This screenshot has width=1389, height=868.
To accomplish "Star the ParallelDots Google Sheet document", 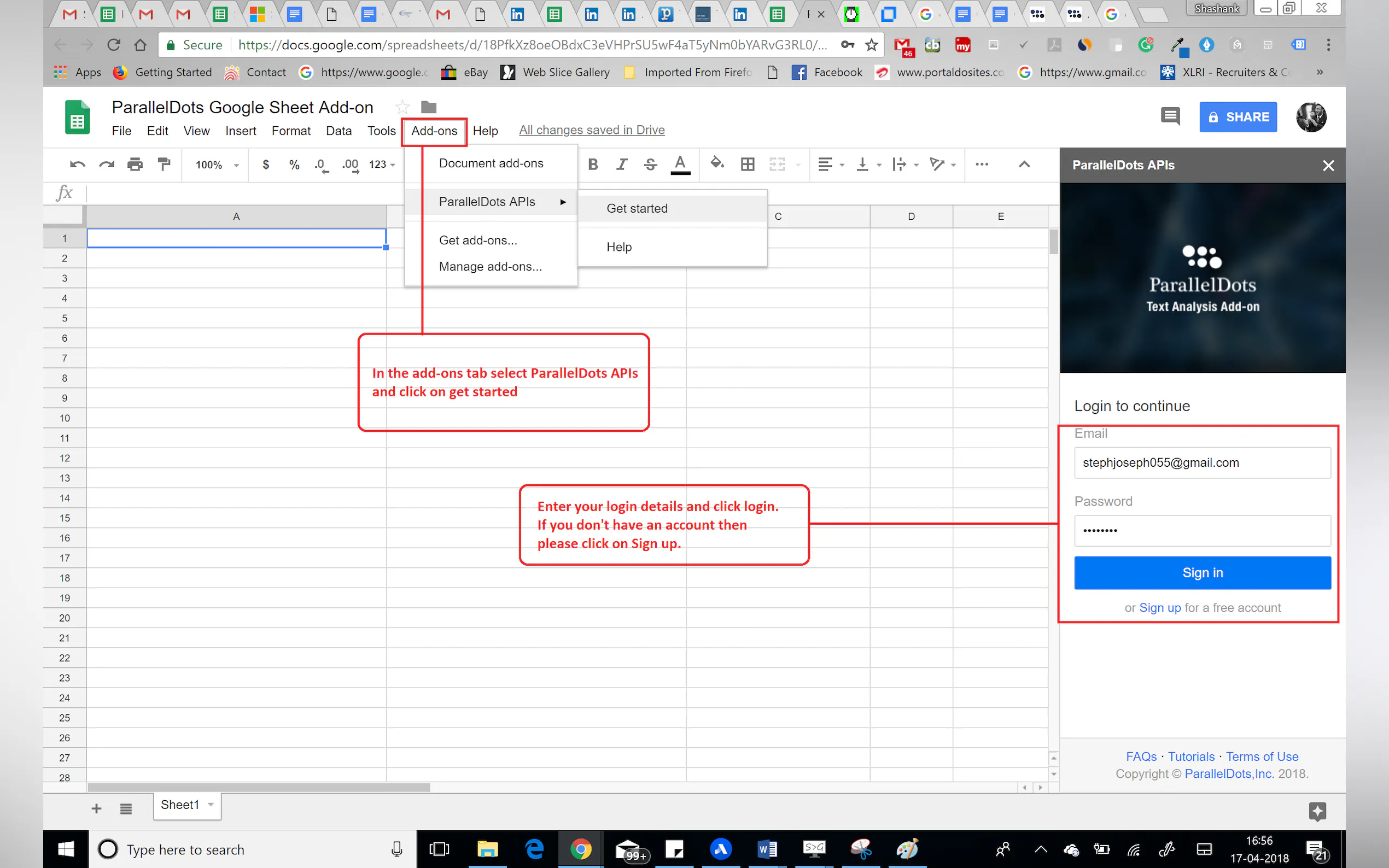I will (x=402, y=107).
